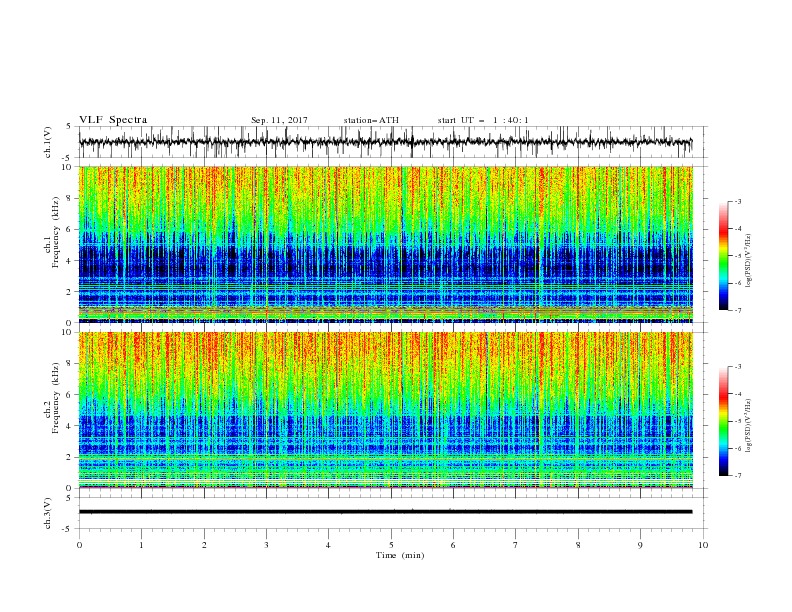792x612 pixels.
Task: Select the "Sep. 11, 2017" date label
Action: (x=279, y=120)
